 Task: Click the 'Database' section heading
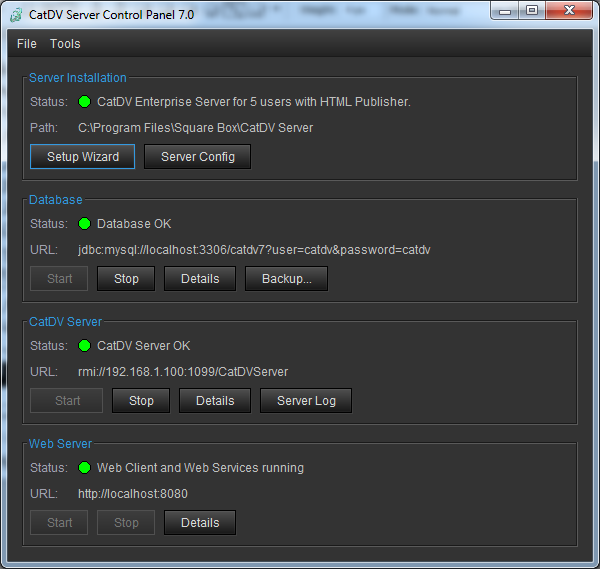pos(56,200)
